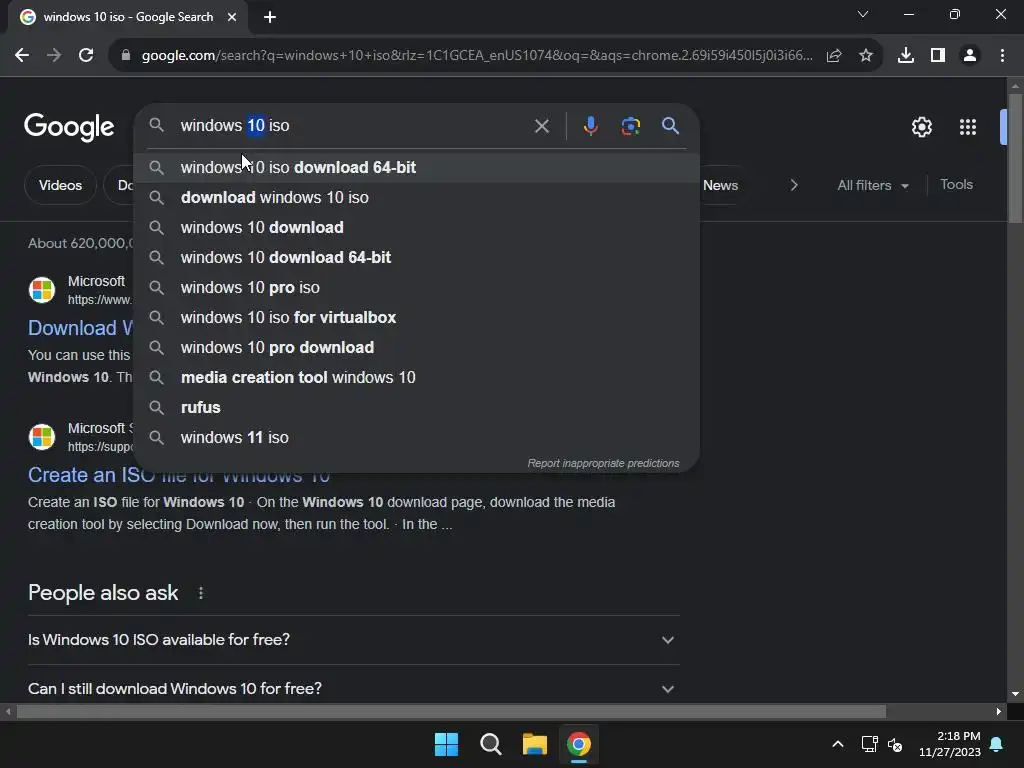Expand 'Can I still download Windows 10 for free?'
The height and width of the screenshot is (768, 1024).
[353, 689]
